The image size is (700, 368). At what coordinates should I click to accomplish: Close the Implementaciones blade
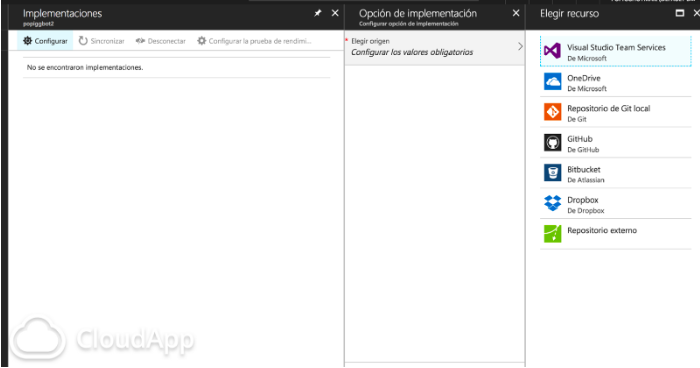(x=335, y=13)
